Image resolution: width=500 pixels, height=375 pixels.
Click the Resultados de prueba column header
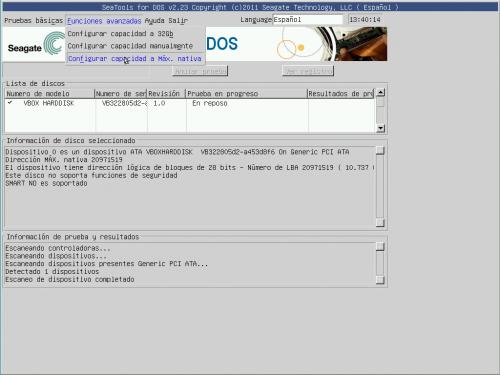point(340,94)
